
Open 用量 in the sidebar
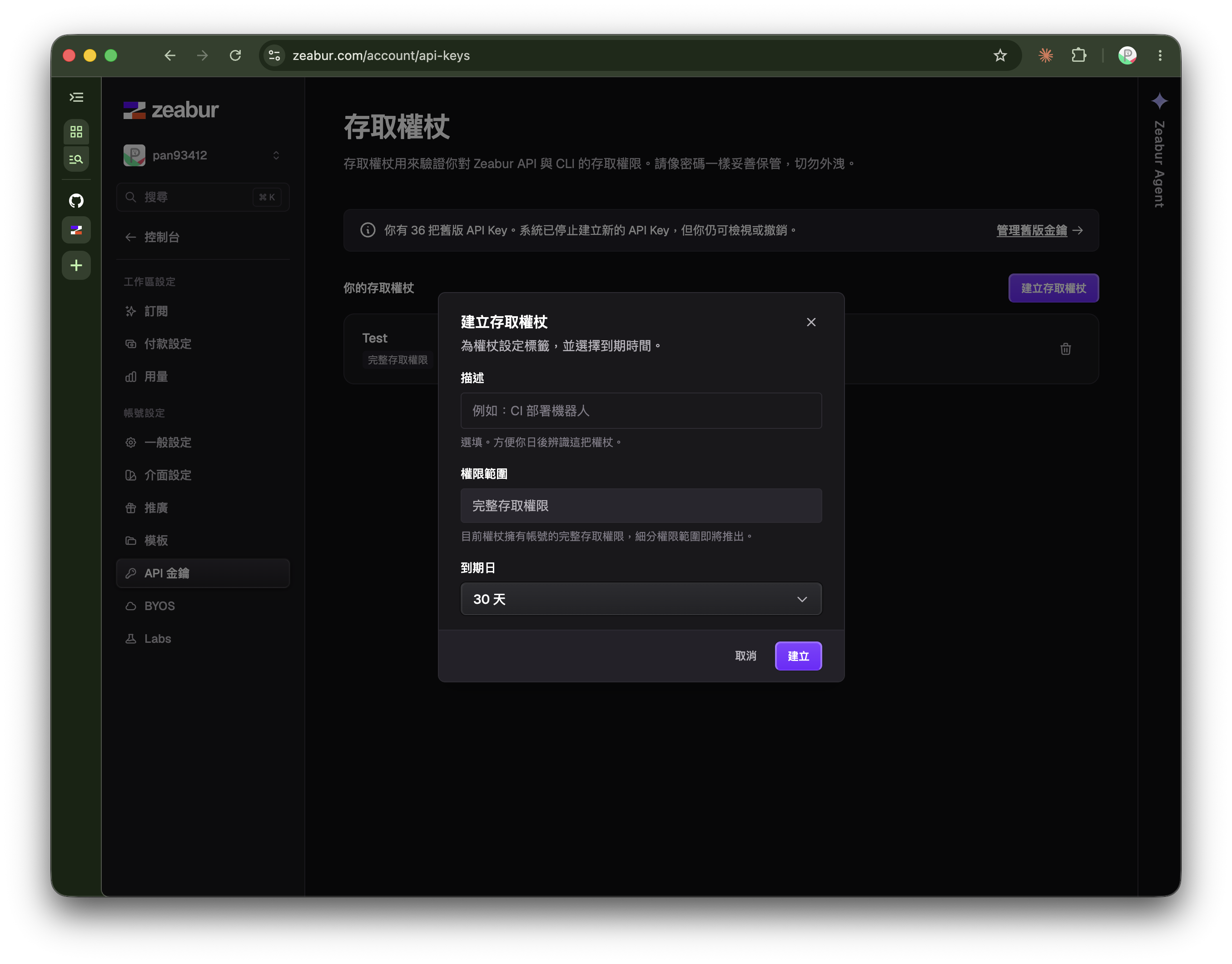pos(203,377)
